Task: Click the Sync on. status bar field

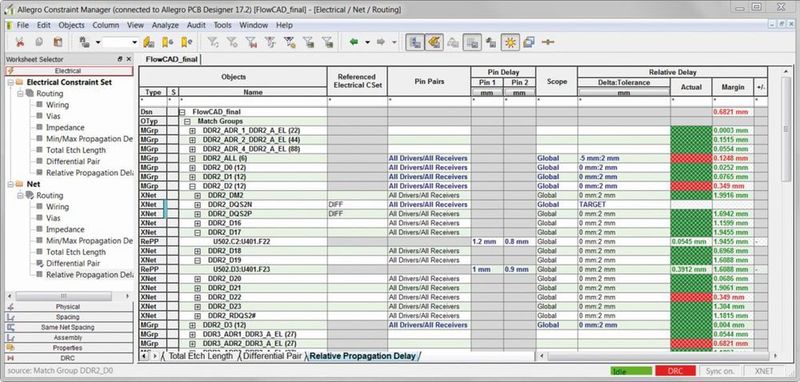Action: tap(719, 371)
